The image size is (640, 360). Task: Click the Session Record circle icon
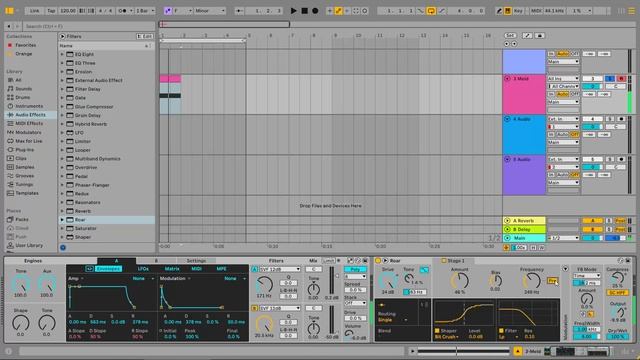pos(365,11)
